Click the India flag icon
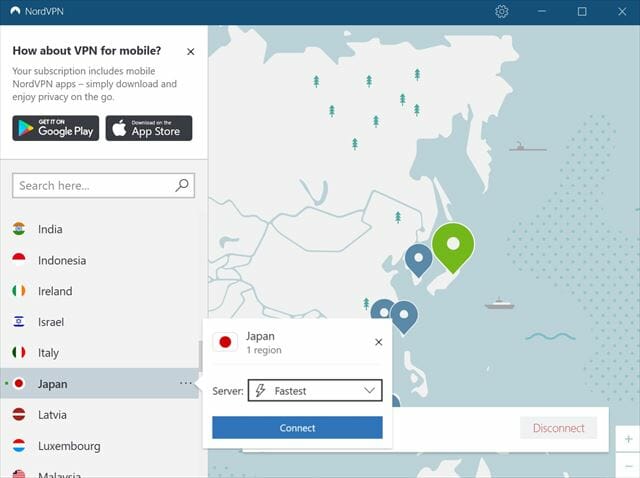This screenshot has height=478, width=640. (x=19, y=229)
